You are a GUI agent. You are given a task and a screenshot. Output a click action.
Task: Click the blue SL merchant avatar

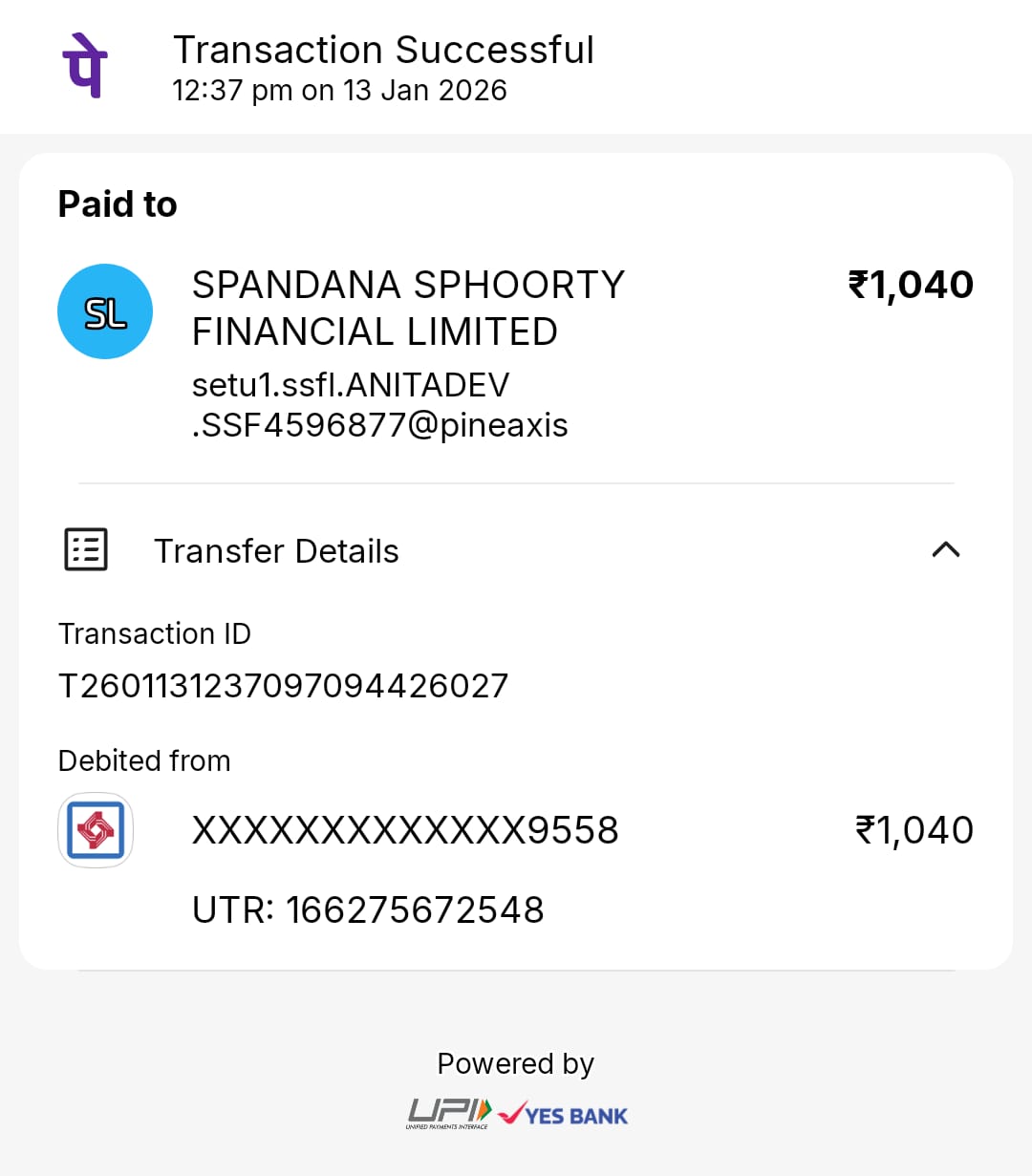click(x=105, y=311)
